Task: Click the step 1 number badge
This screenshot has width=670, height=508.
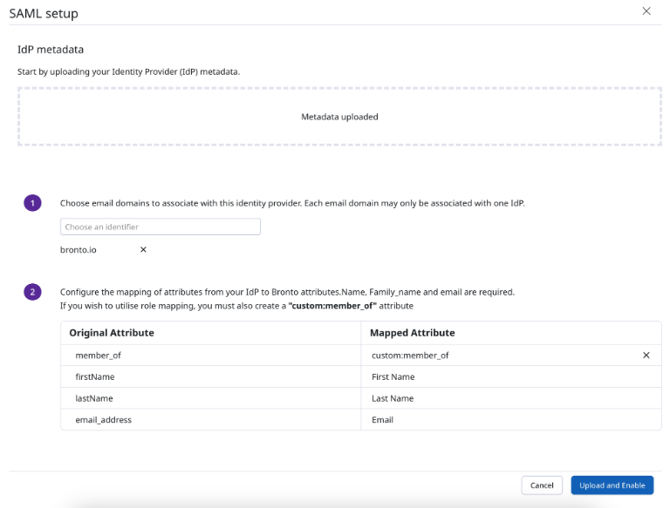Action: (x=32, y=203)
